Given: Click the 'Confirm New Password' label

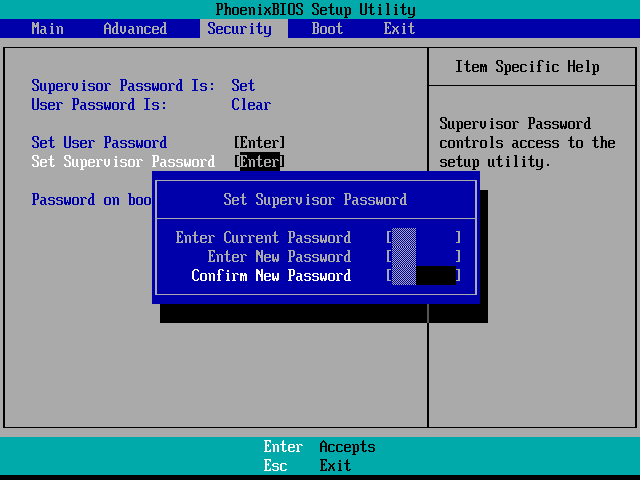Looking at the screenshot, I should tap(271, 276).
